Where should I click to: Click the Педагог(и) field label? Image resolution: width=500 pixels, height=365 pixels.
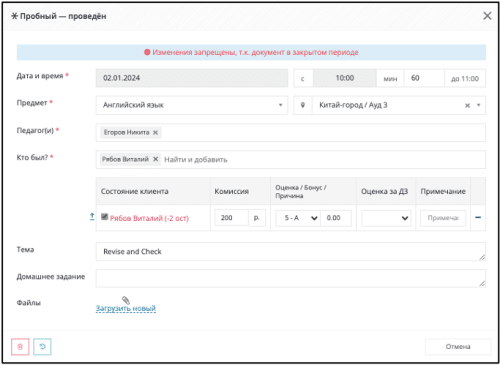click(x=35, y=130)
